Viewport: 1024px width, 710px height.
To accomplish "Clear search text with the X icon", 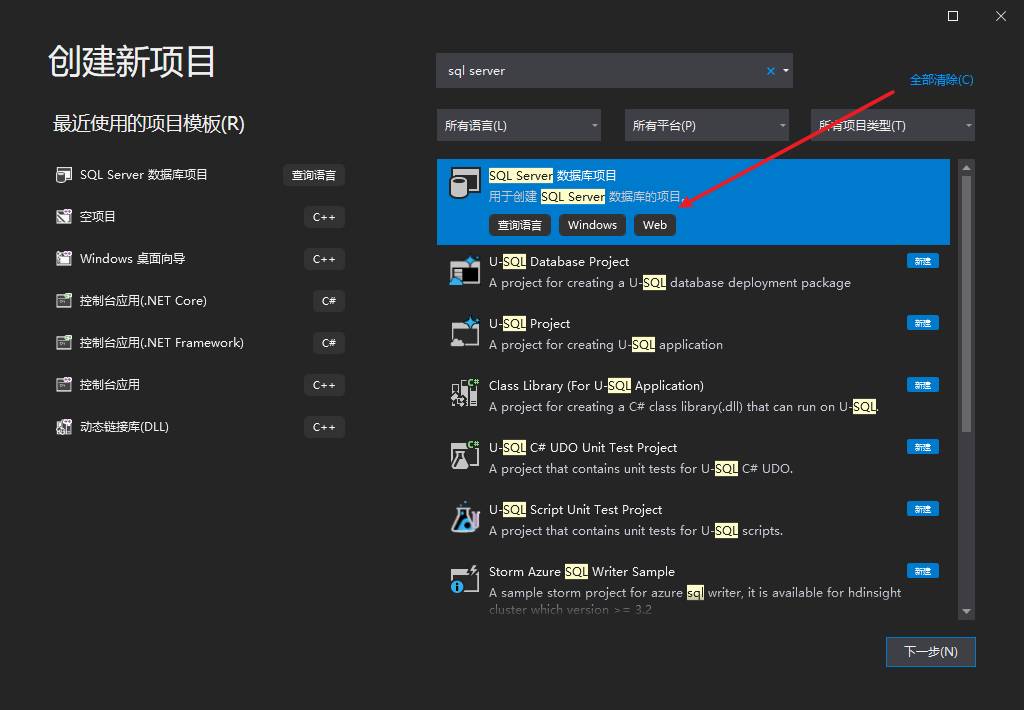I will [771, 71].
